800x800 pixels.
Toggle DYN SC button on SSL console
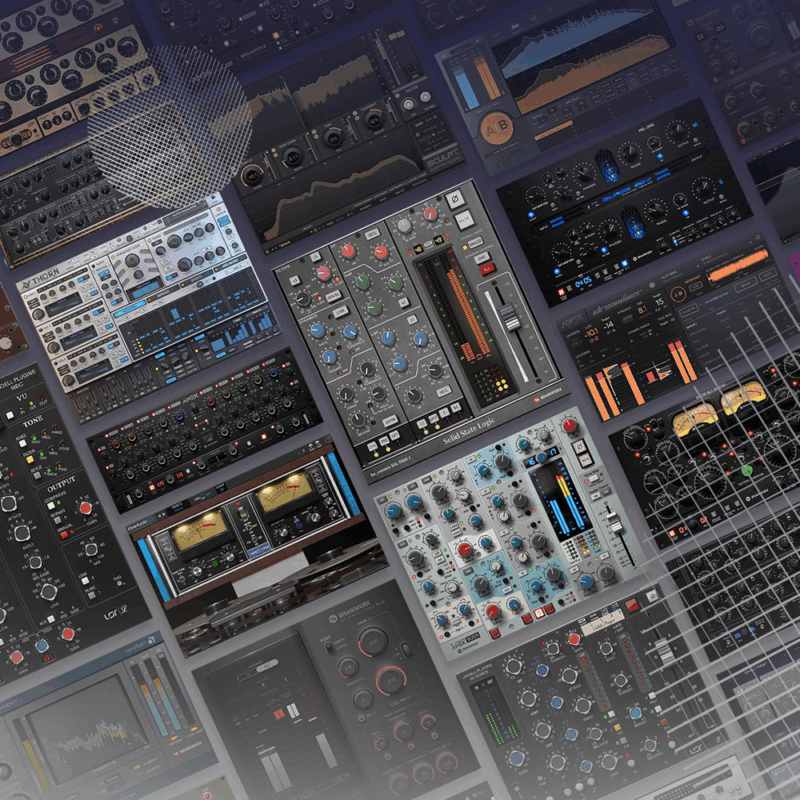tap(334, 295)
